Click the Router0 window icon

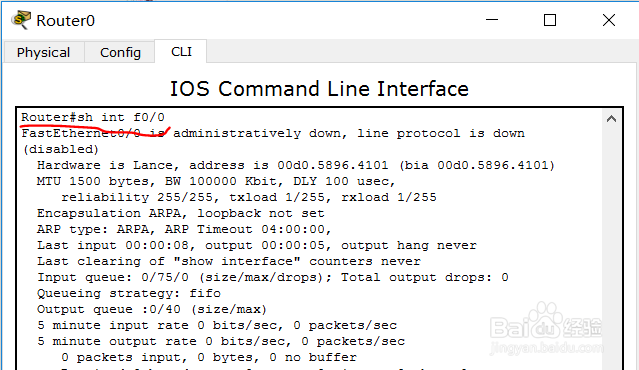click(x=21, y=20)
